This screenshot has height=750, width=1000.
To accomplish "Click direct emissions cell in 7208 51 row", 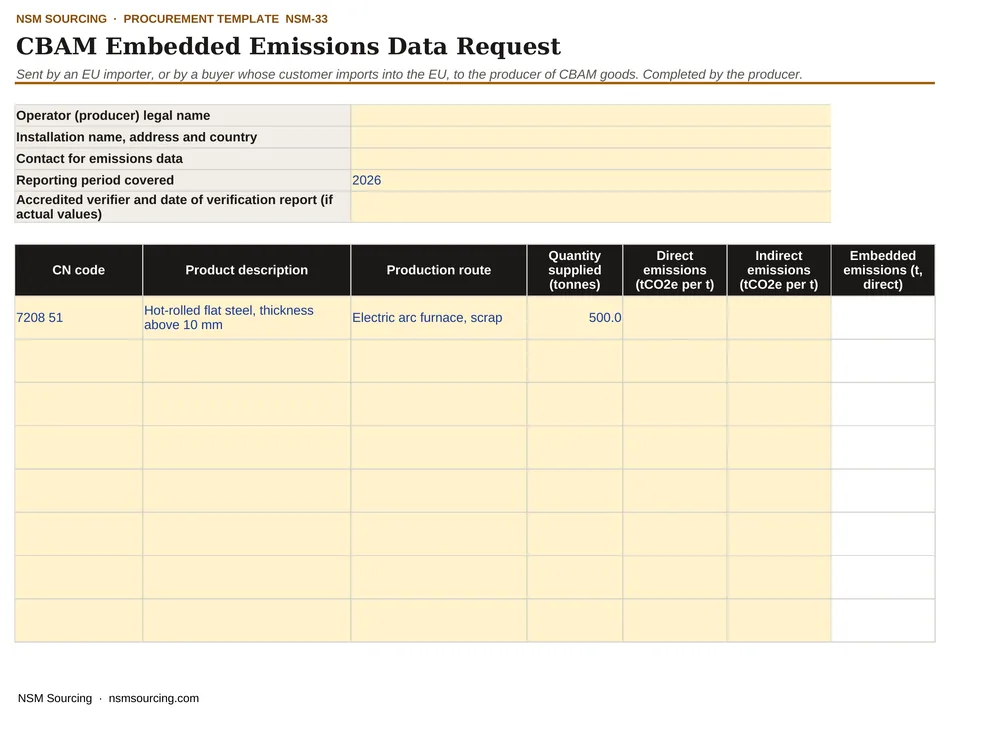I will coord(675,318).
